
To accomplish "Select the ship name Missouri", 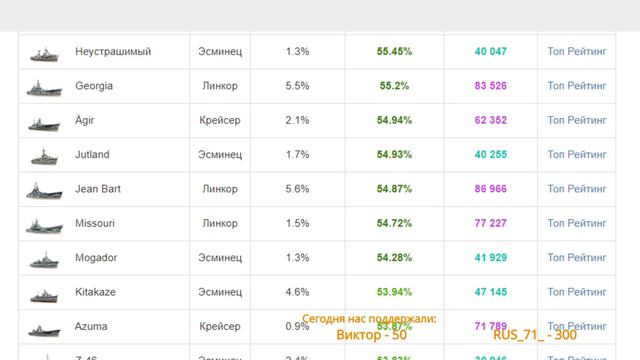I will pos(95,223).
